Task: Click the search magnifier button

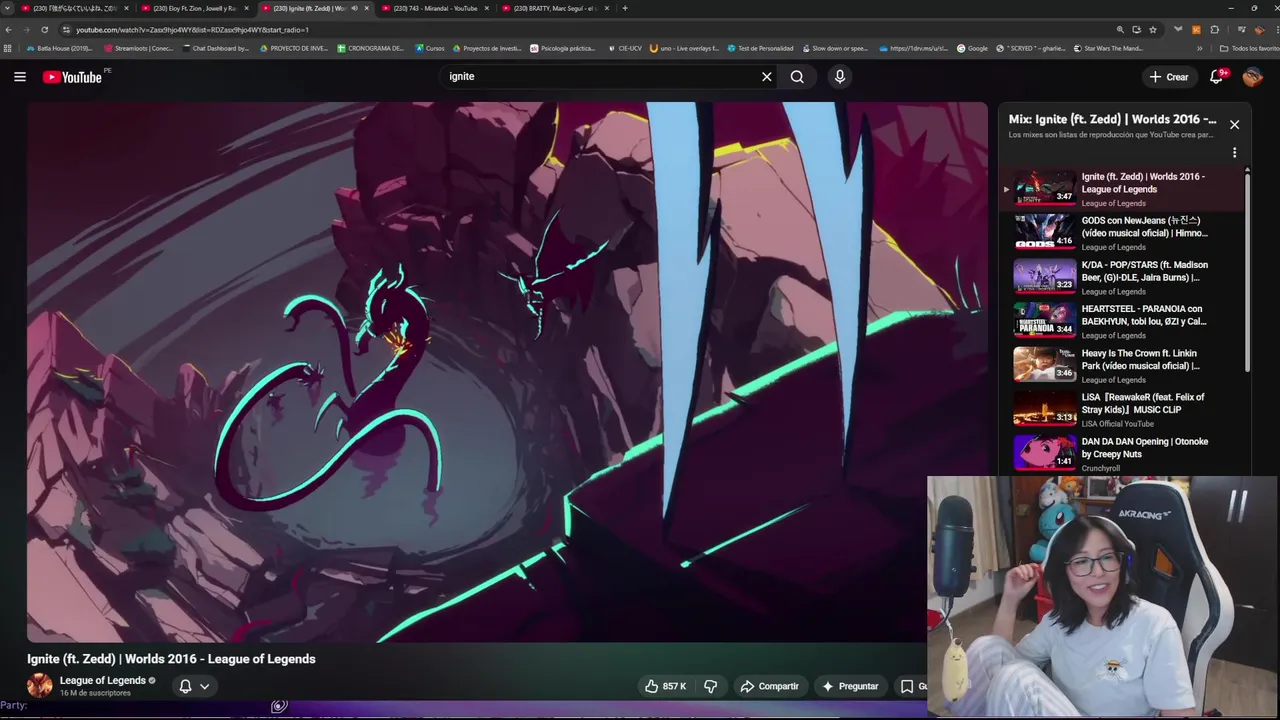Action: [797, 76]
